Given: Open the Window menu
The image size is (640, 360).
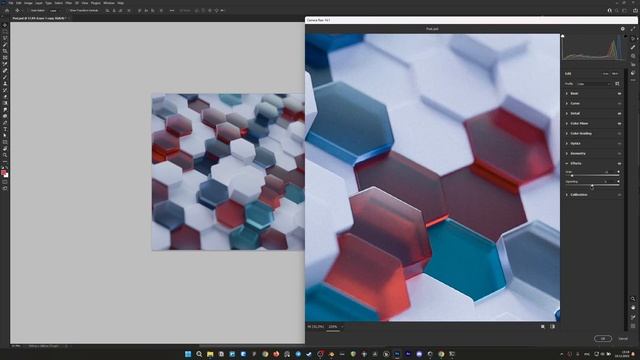Looking at the screenshot, I should tap(109, 3).
